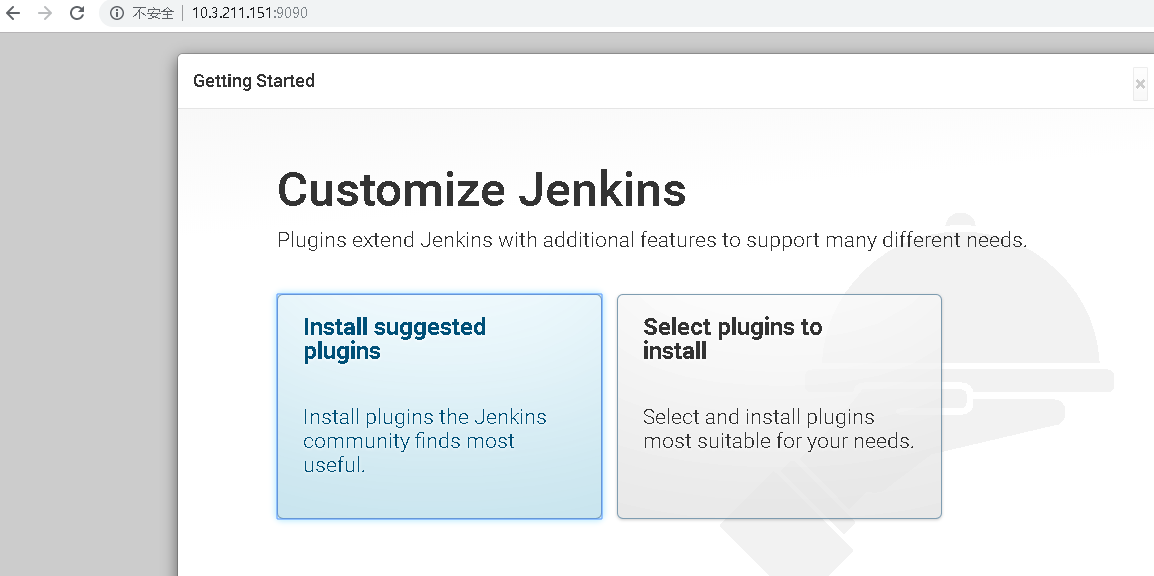Choose the Install suggested plugins card

click(439, 406)
